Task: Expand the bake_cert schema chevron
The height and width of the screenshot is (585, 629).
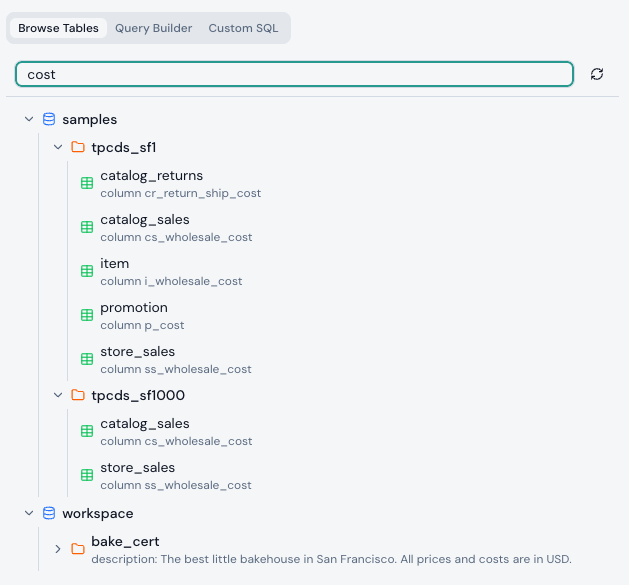Action: click(x=58, y=549)
